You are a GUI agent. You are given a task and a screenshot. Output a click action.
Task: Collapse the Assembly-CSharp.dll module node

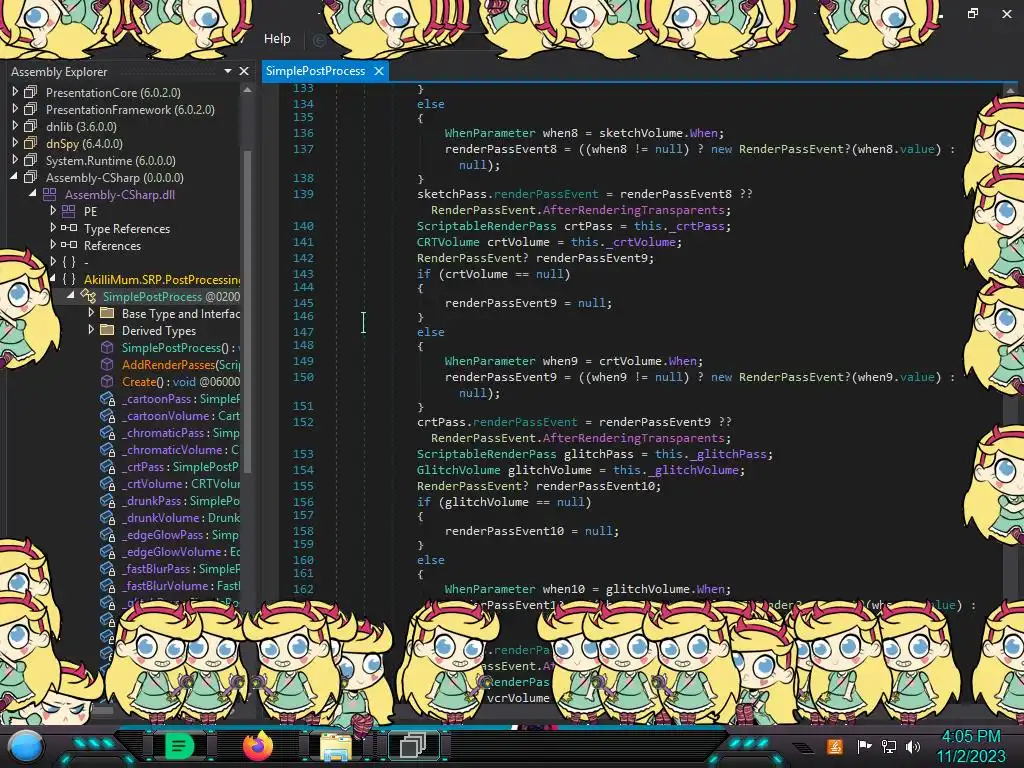click(x=33, y=194)
